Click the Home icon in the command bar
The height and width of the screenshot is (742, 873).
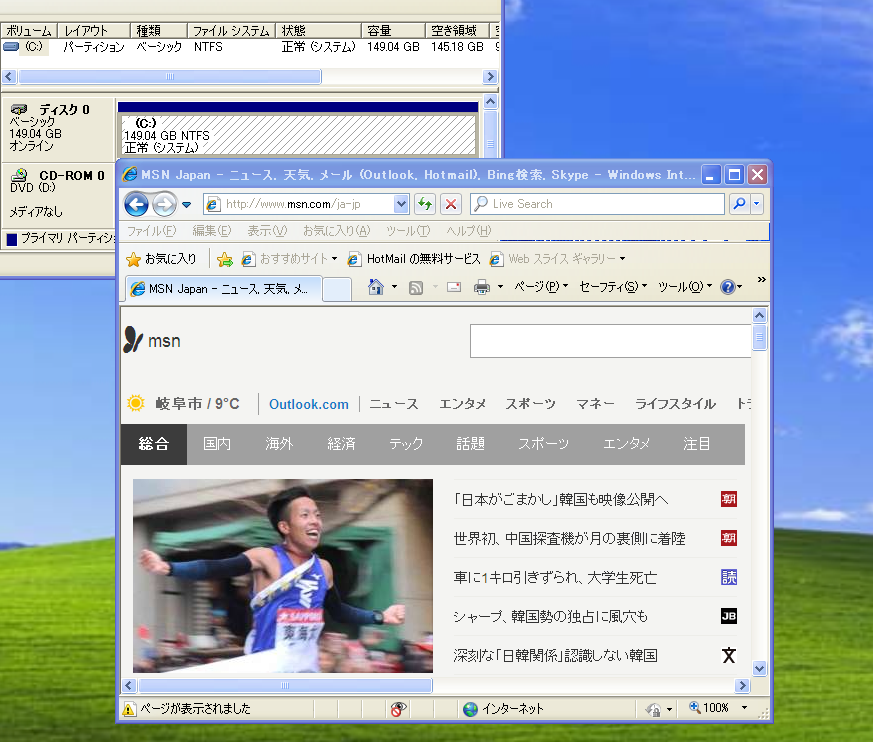(376, 287)
